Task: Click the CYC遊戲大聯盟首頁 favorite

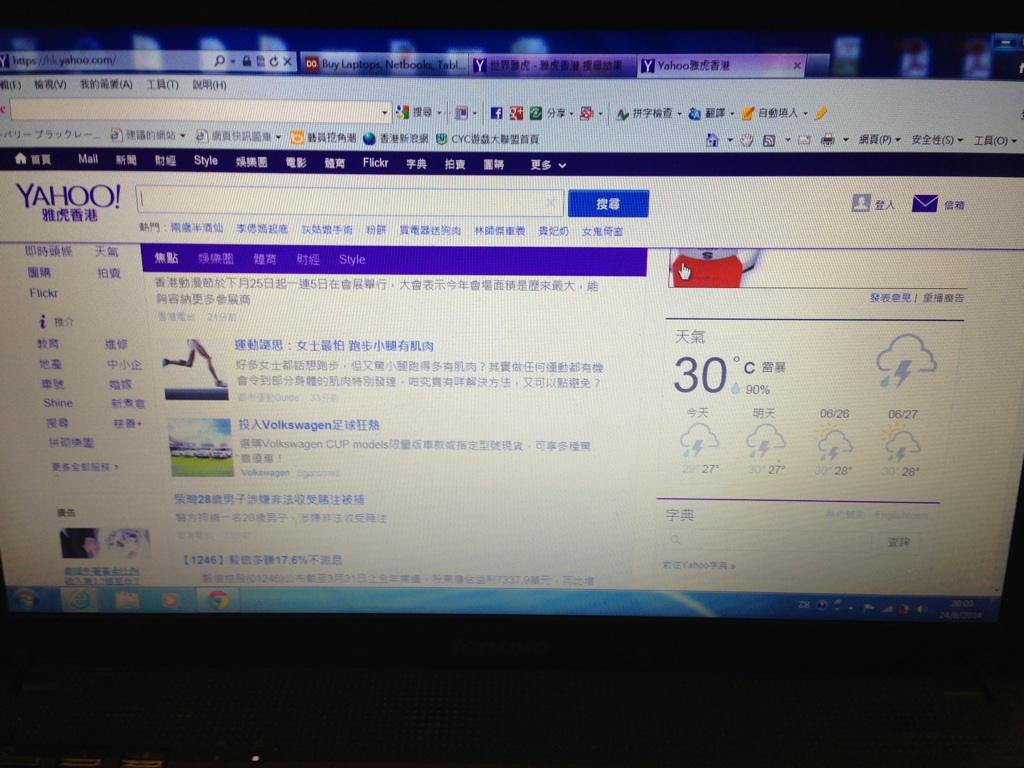Action: pyautogui.click(x=488, y=139)
